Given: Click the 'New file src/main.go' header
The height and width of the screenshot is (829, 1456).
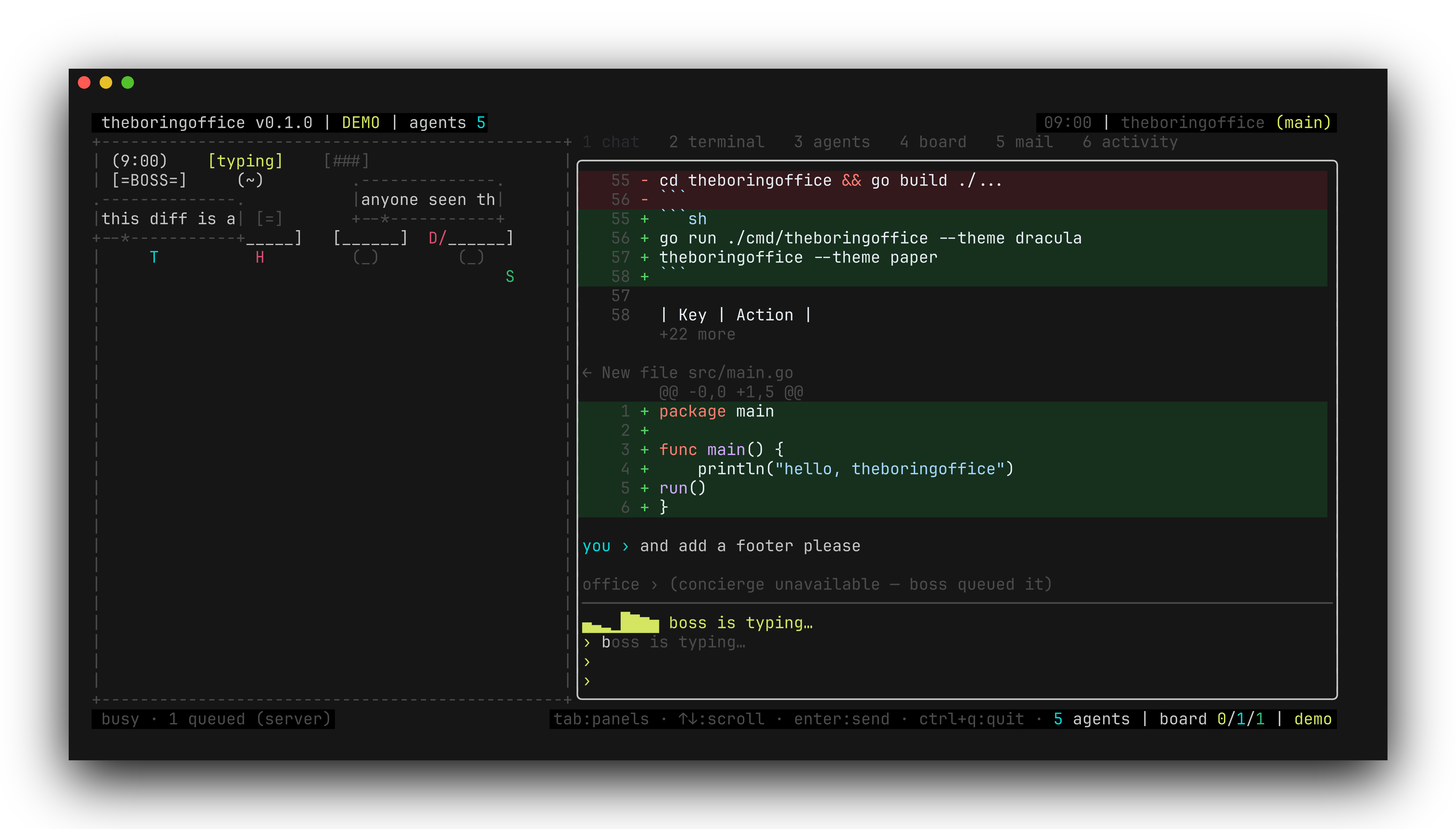Looking at the screenshot, I should tap(697, 373).
